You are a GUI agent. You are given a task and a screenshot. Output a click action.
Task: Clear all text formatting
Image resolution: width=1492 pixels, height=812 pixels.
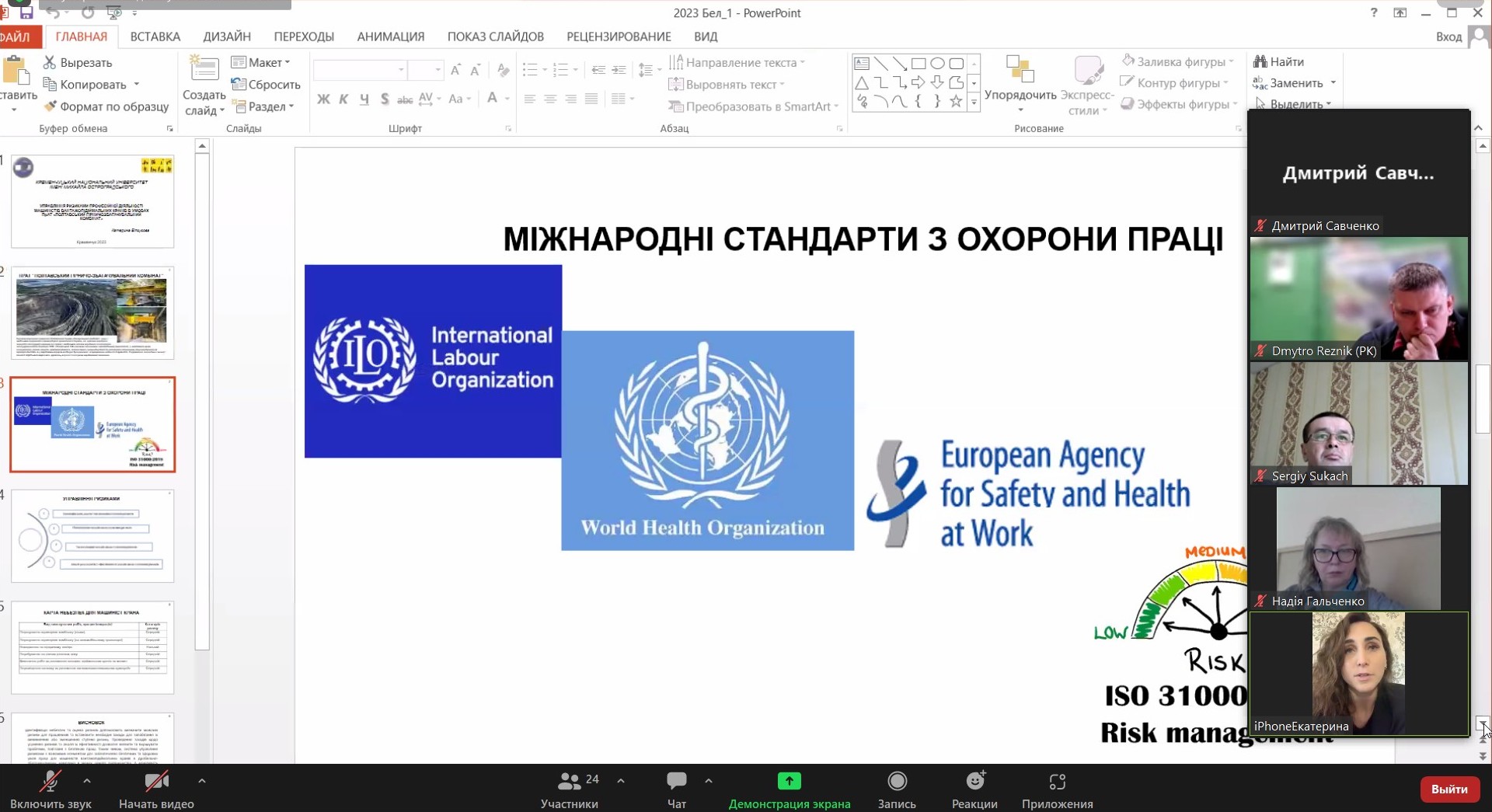pos(504,70)
